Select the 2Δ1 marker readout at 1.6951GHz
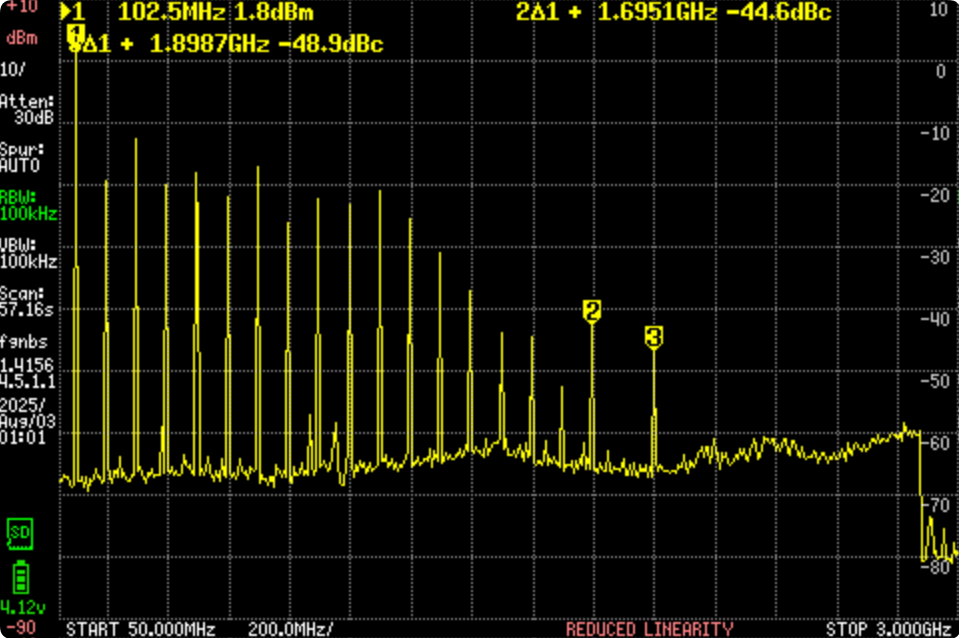Image resolution: width=961 pixels, height=639 pixels. 674,13
